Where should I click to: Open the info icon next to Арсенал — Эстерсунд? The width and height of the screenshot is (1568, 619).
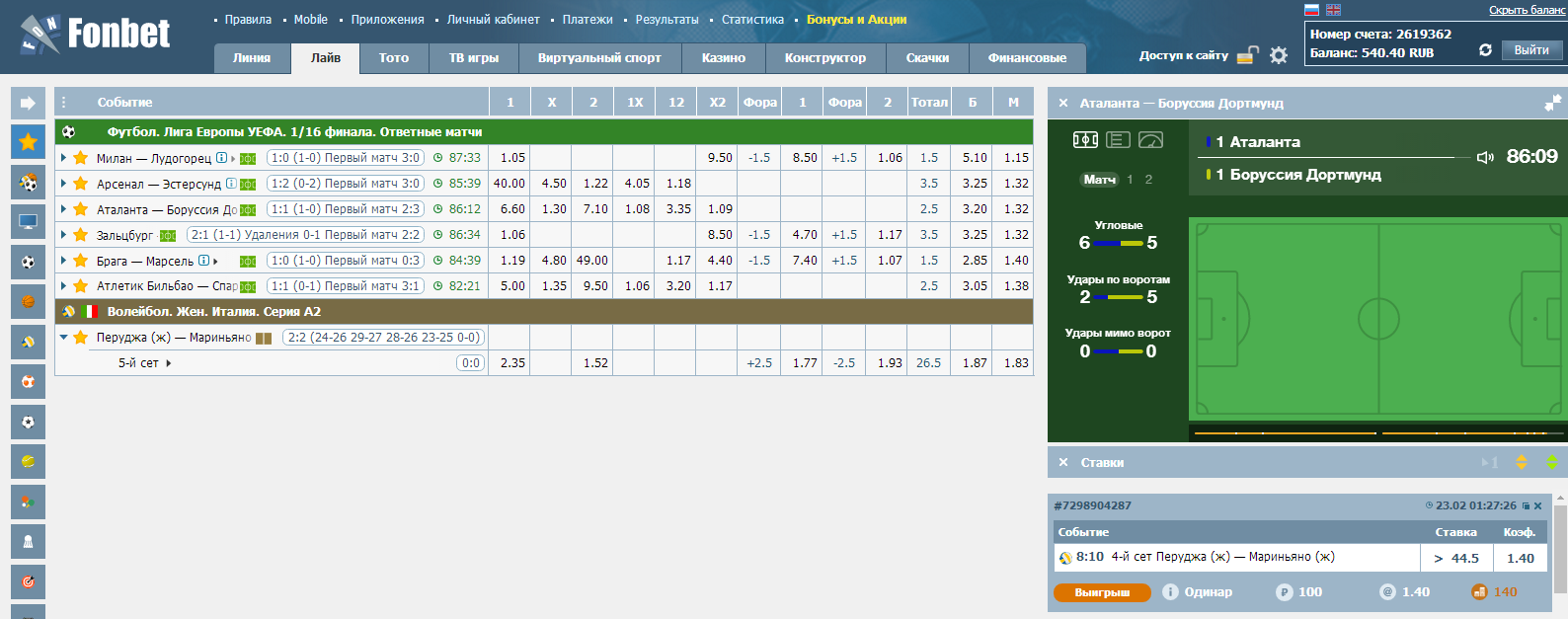[x=231, y=184]
